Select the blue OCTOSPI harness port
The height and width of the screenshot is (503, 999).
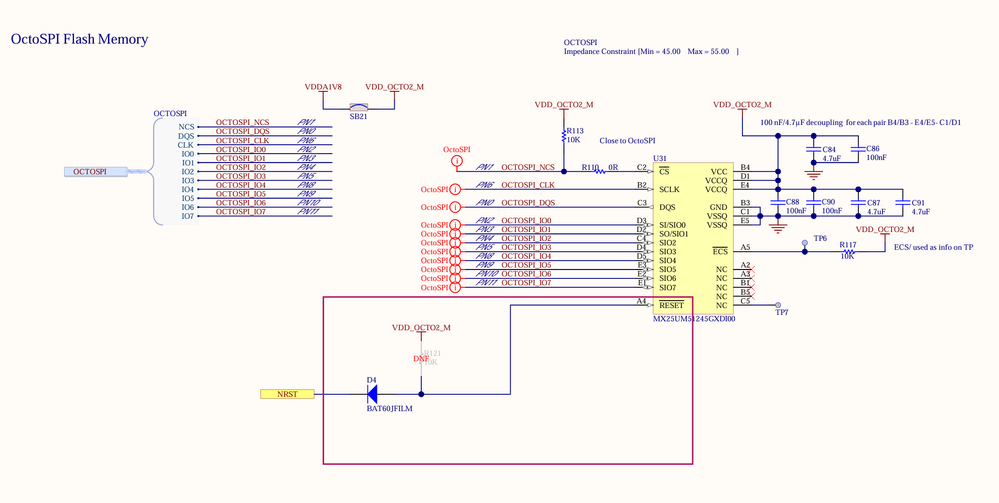(96, 171)
